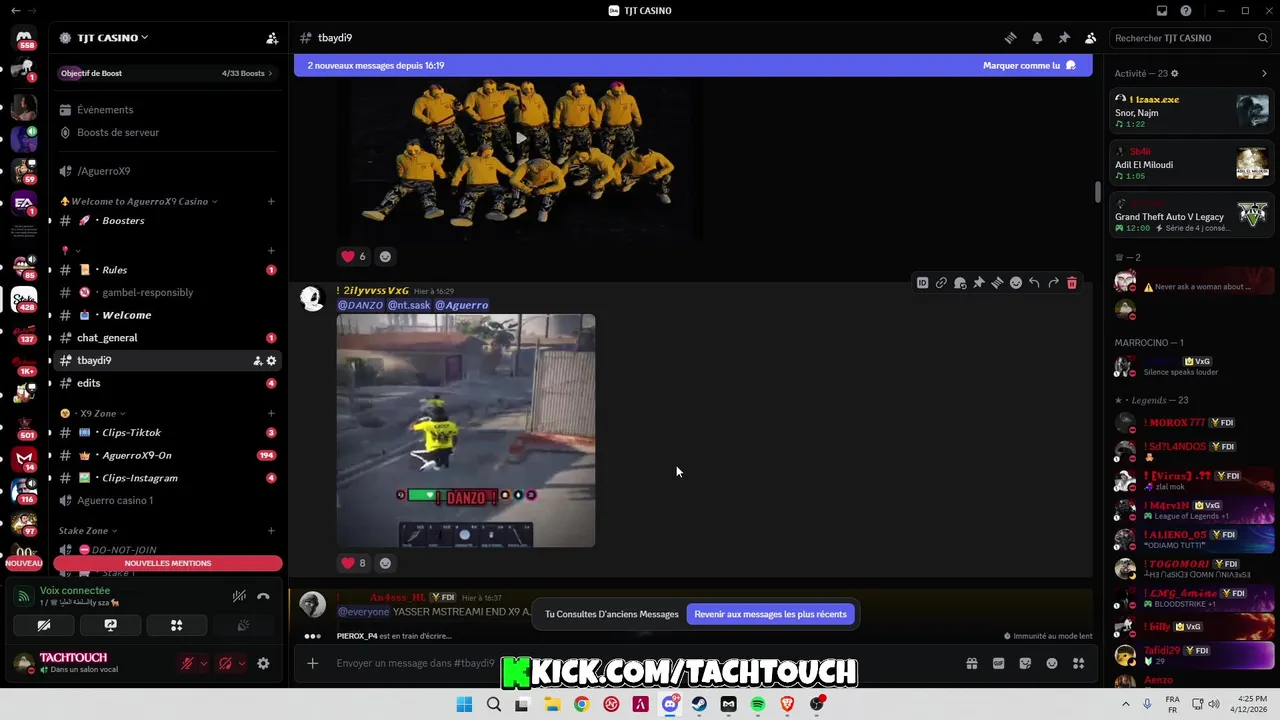Focus the Rechercher TJT CASINO search box

(x=1191, y=38)
